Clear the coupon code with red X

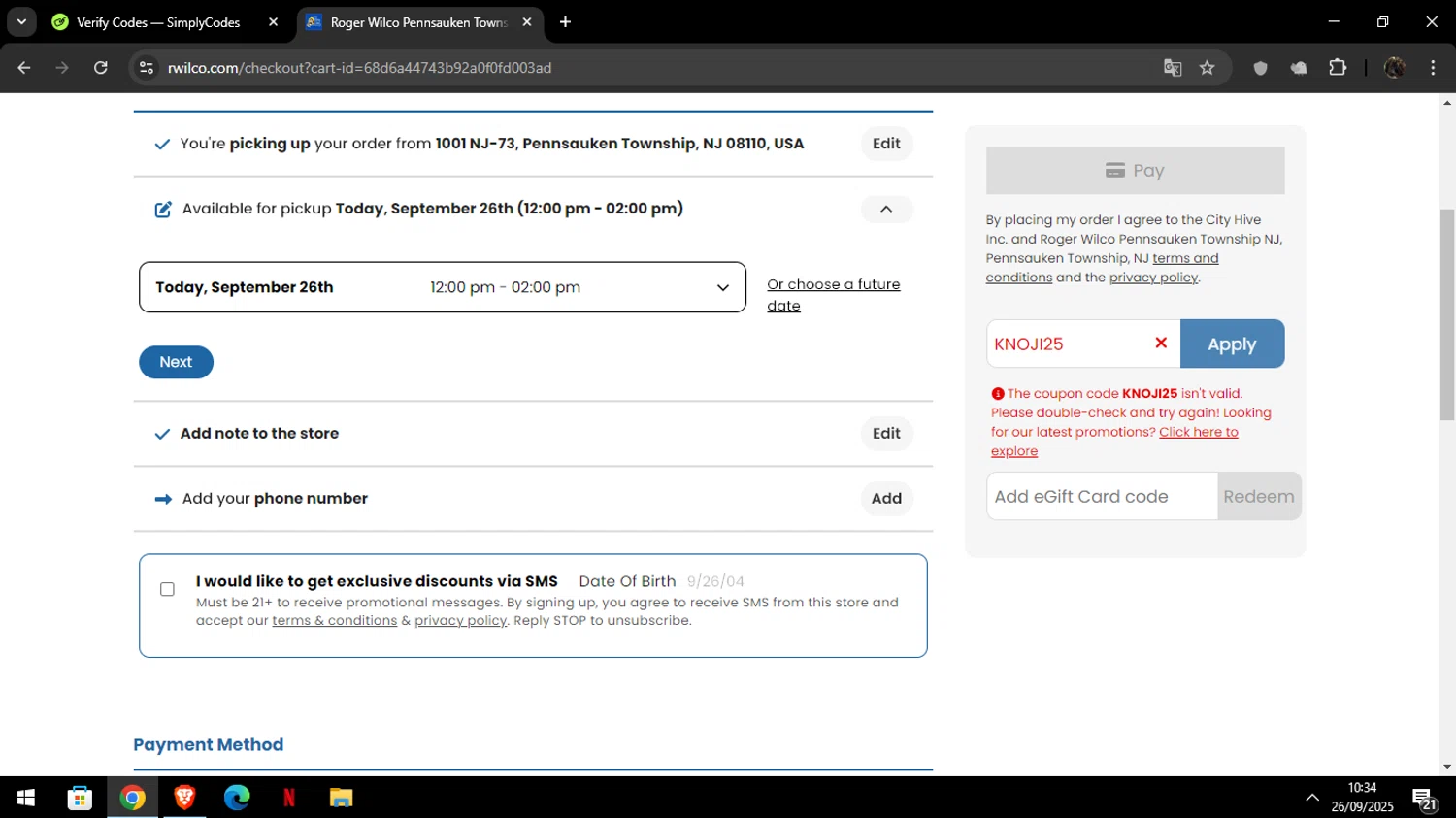pos(1161,343)
